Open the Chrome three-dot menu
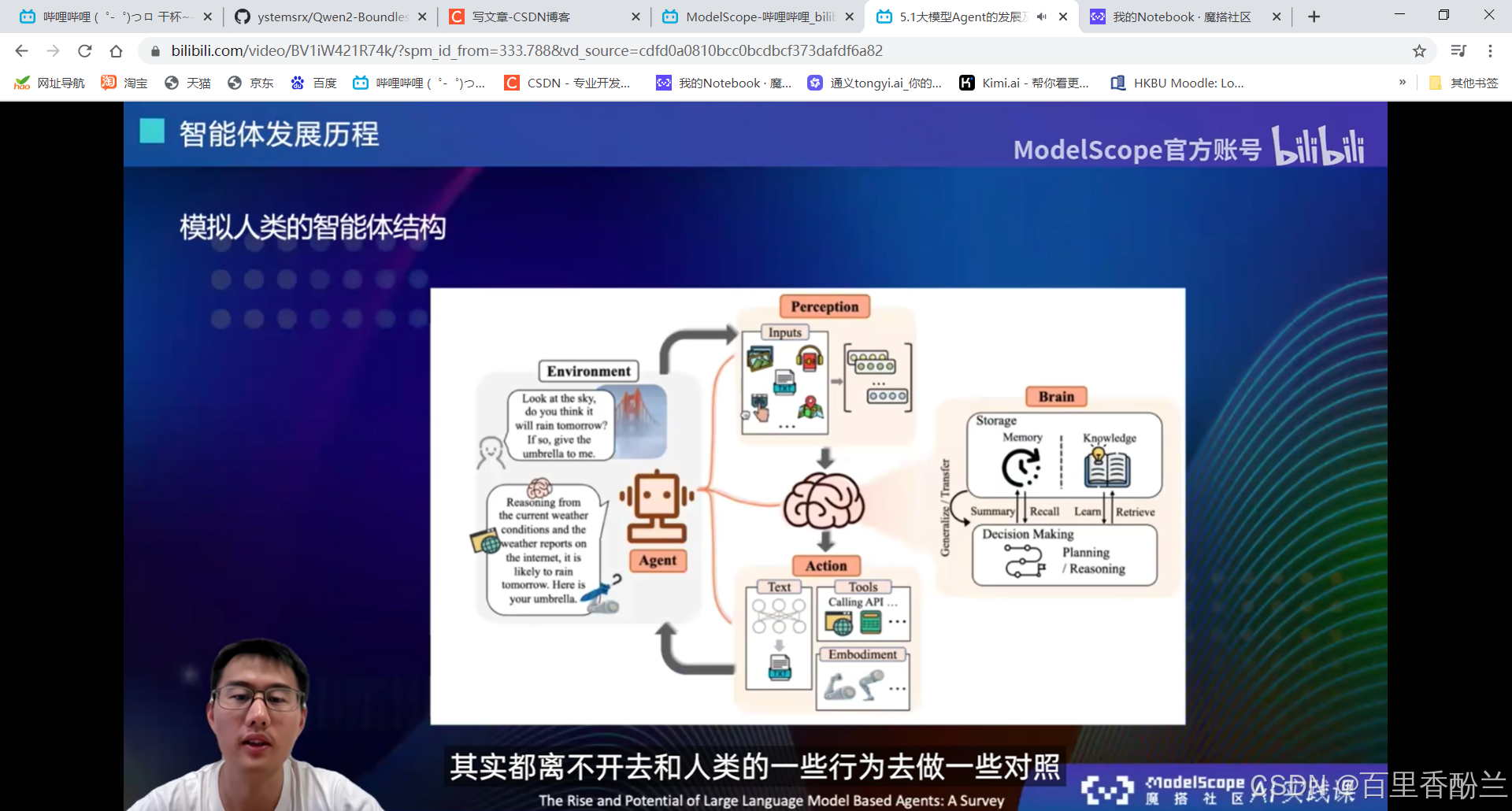This screenshot has width=1512, height=811. [x=1490, y=50]
